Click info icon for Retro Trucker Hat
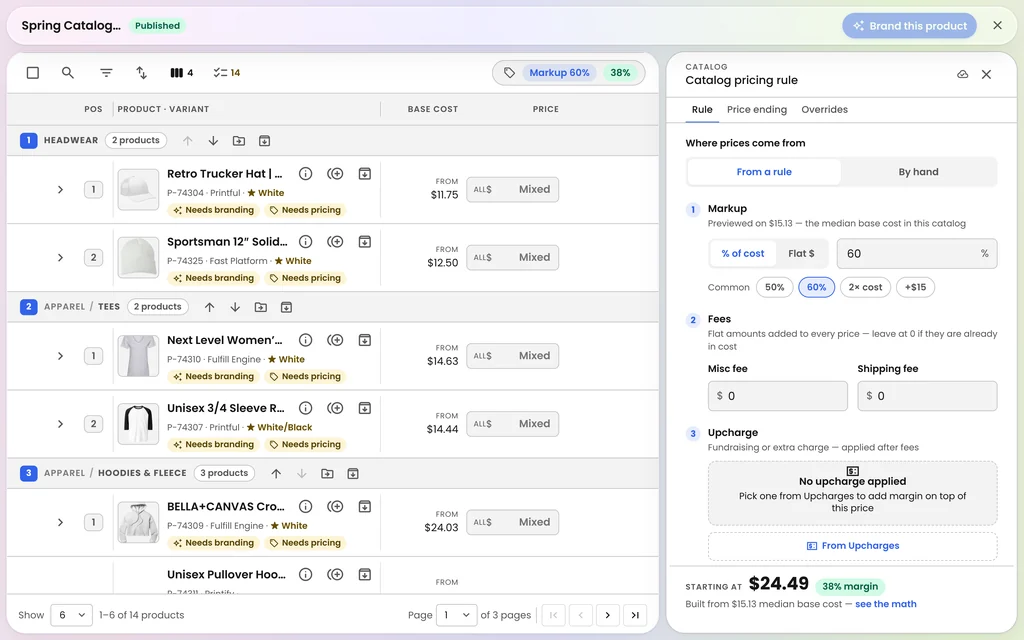This screenshot has height=640, width=1024. tap(305, 174)
